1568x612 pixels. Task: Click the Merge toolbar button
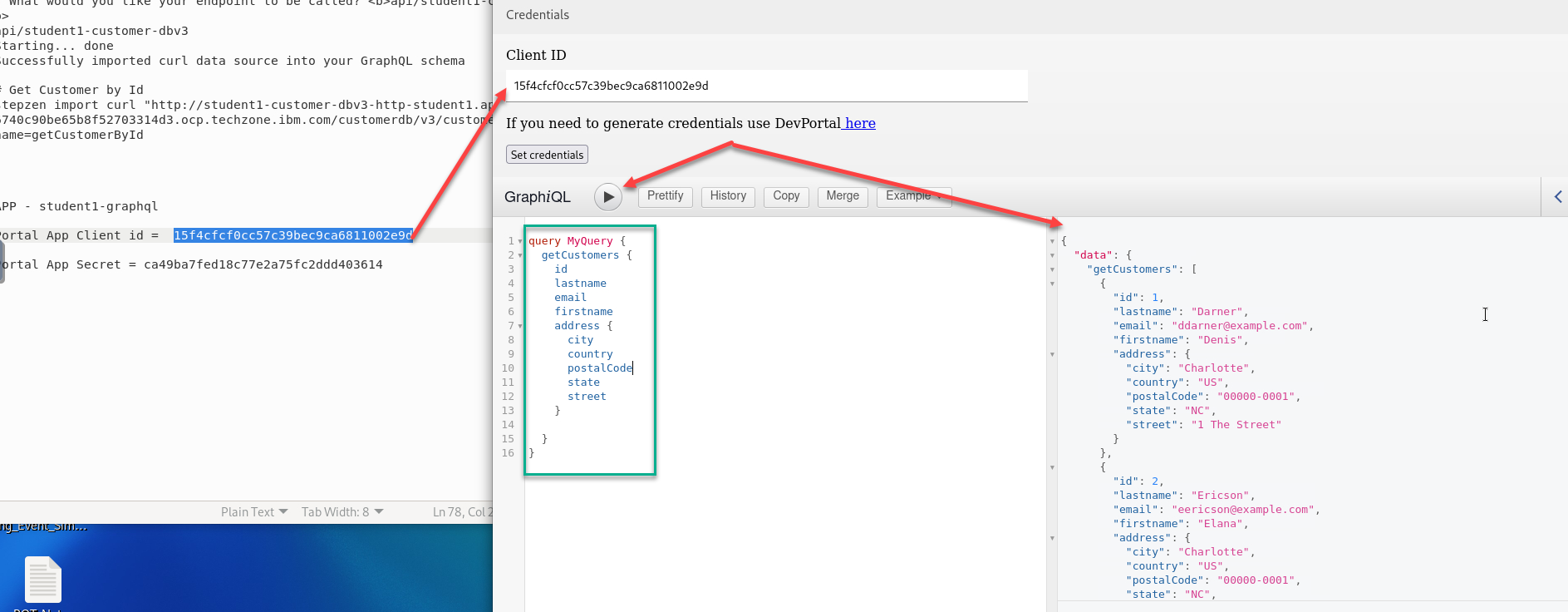(x=843, y=196)
